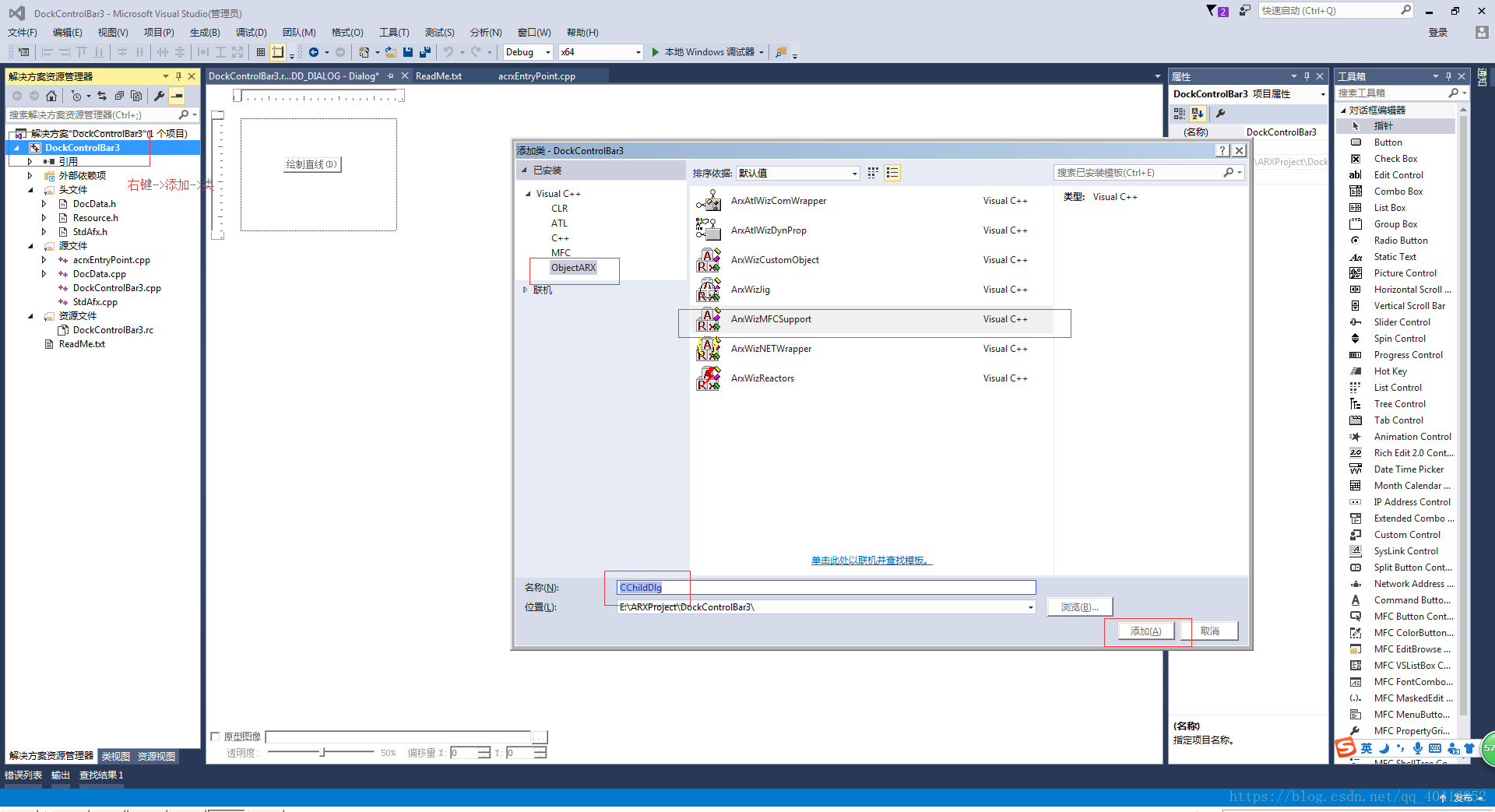
Task: Click the Add button in Add Class
Action: click(x=1145, y=631)
